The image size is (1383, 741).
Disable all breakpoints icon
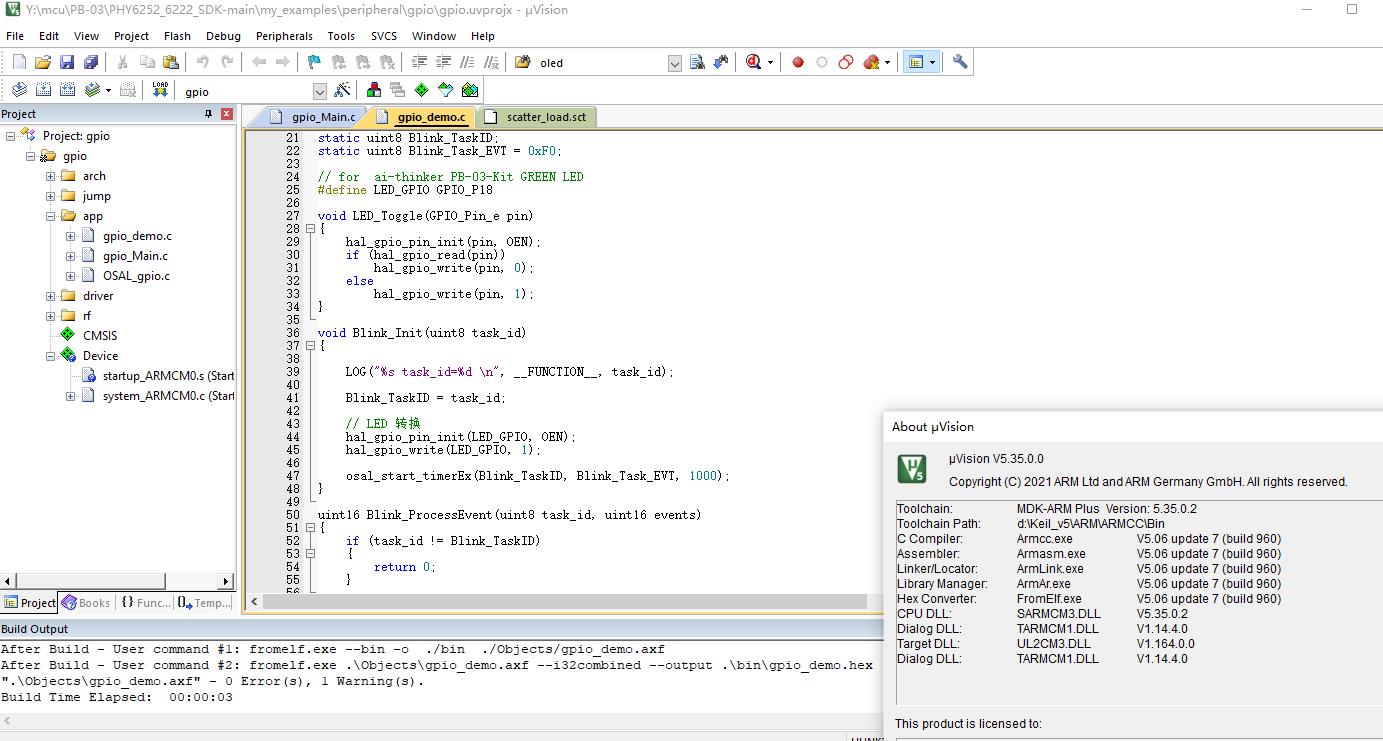click(846, 62)
